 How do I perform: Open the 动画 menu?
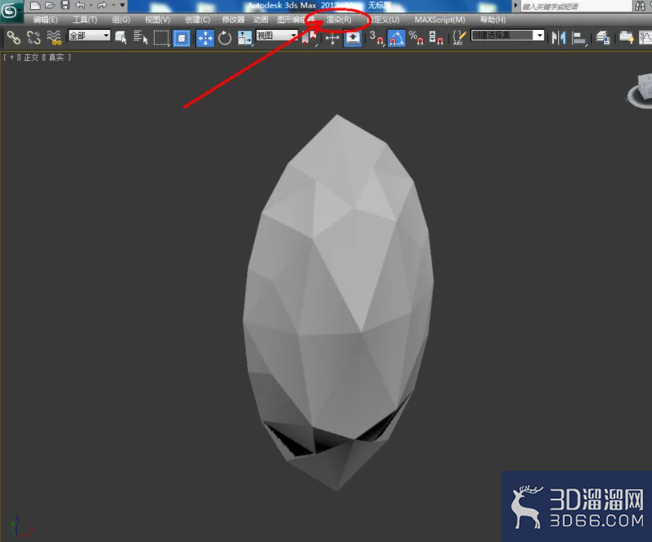(261, 20)
